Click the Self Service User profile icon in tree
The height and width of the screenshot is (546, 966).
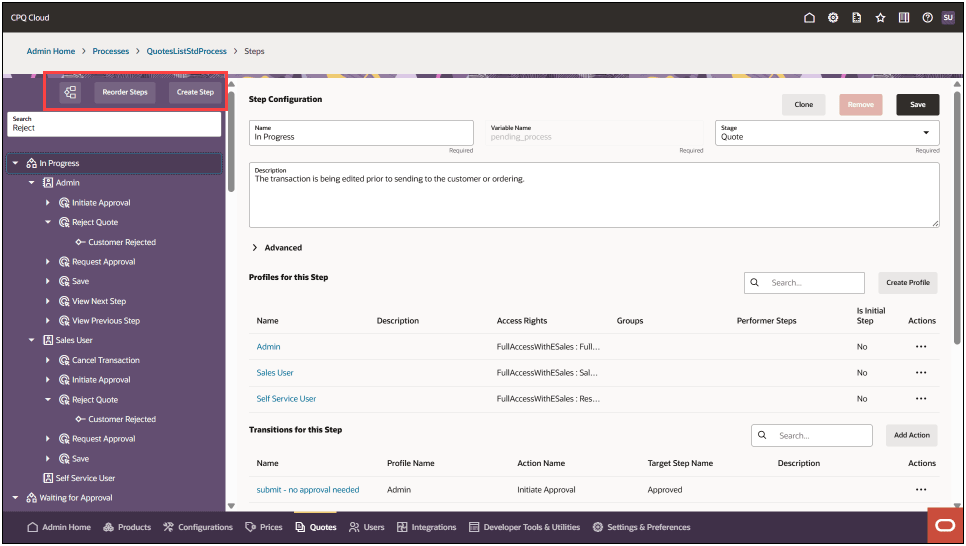[x=47, y=478]
